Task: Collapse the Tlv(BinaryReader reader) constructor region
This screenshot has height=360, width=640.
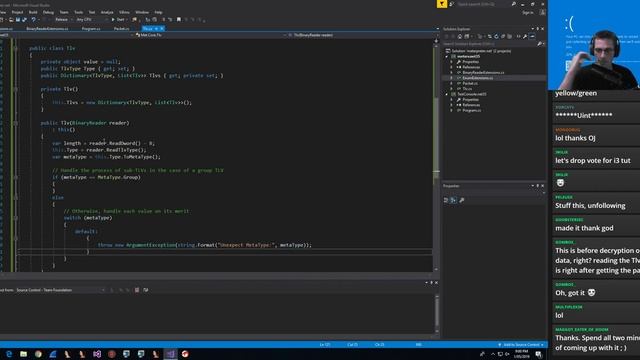Action: 15,123
